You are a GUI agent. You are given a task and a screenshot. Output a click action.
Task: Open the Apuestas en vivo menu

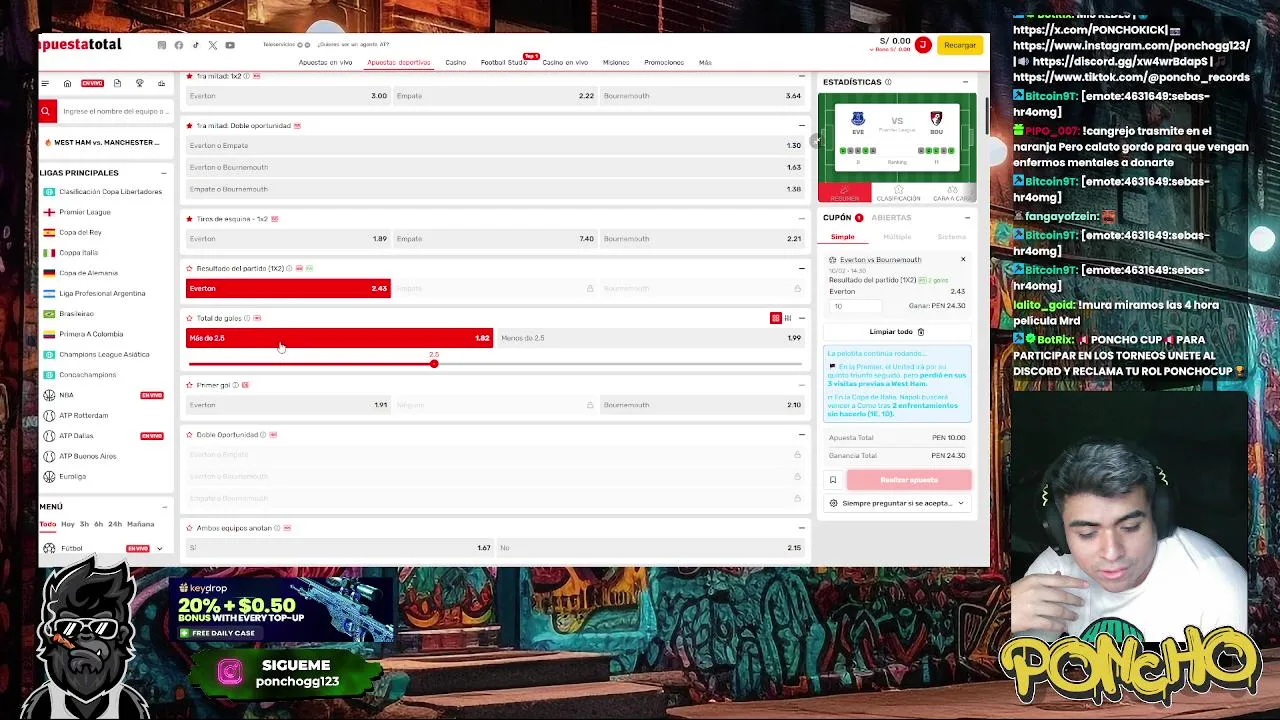pos(325,62)
